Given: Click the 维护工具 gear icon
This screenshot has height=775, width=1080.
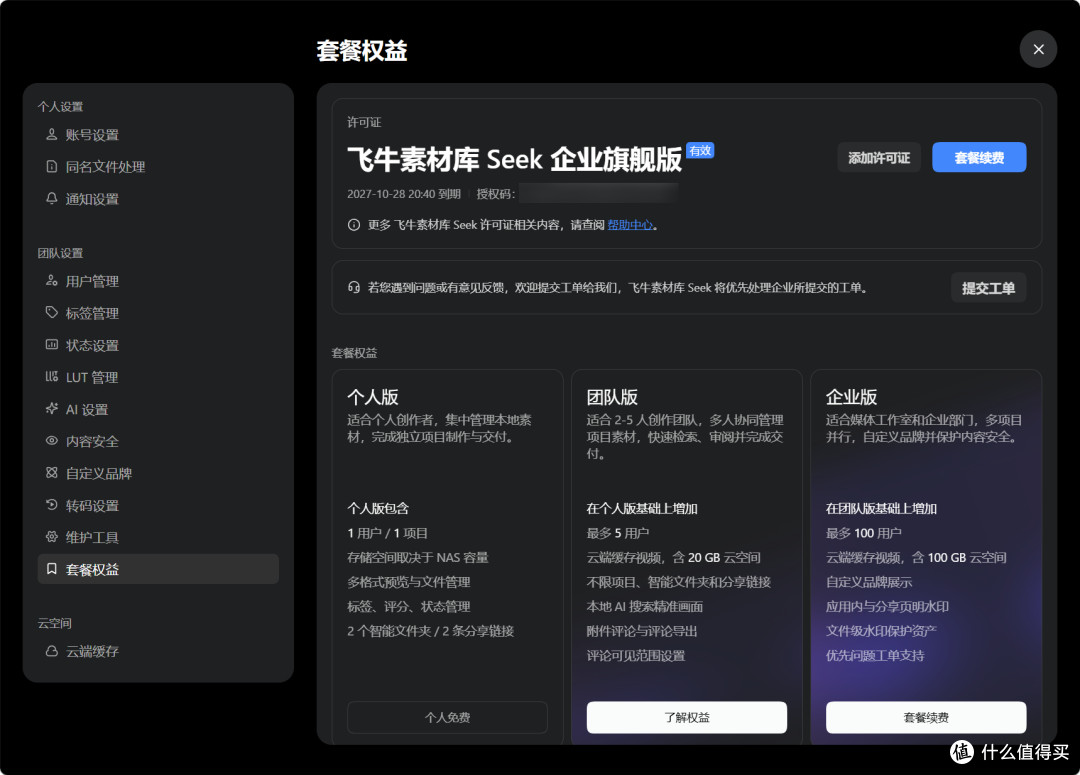Looking at the screenshot, I should 52,537.
